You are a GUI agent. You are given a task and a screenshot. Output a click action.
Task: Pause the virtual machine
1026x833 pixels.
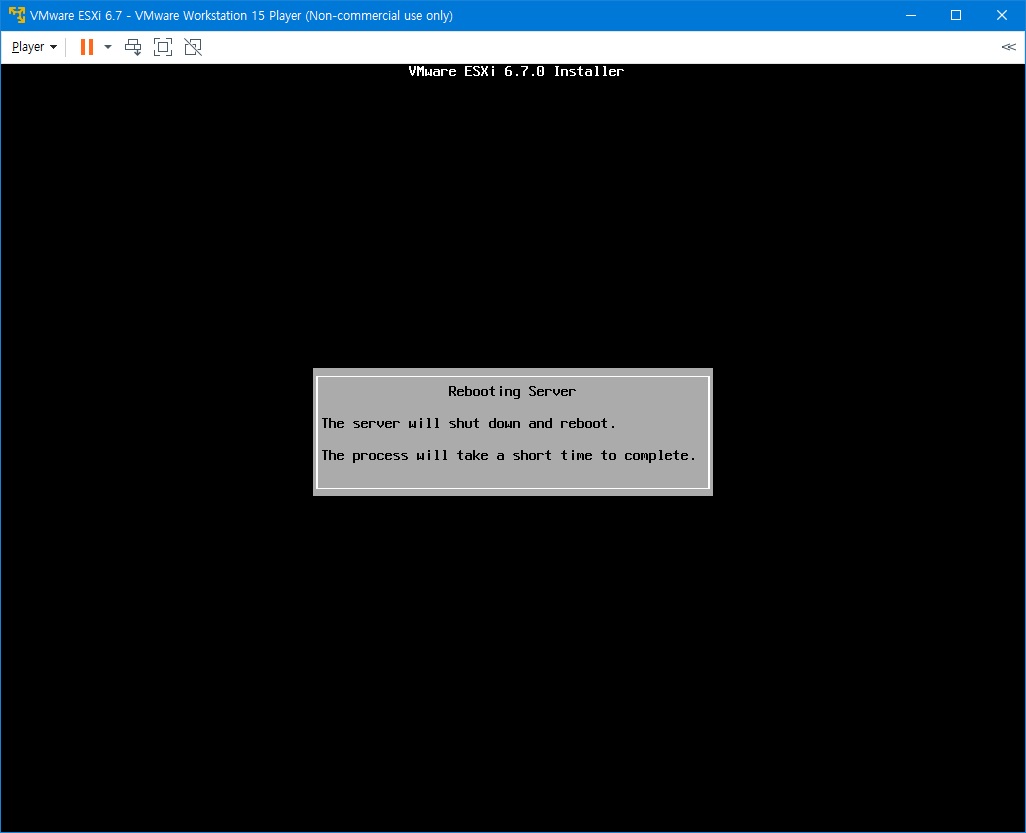click(86, 47)
